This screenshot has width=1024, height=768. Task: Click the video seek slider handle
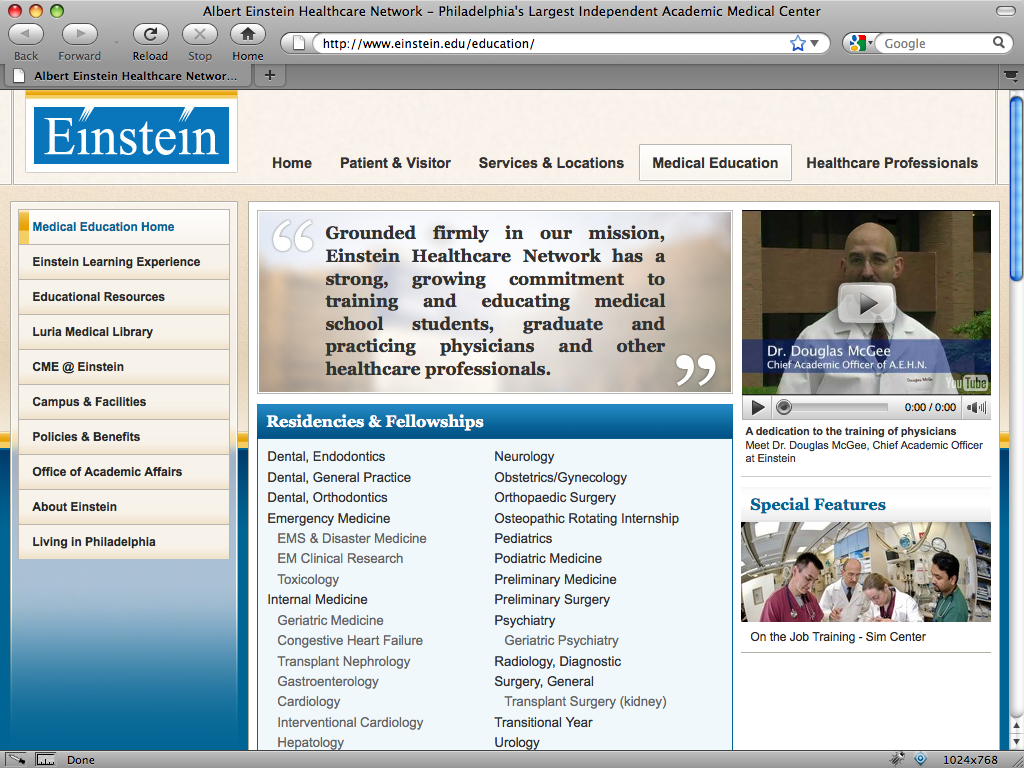coord(784,408)
